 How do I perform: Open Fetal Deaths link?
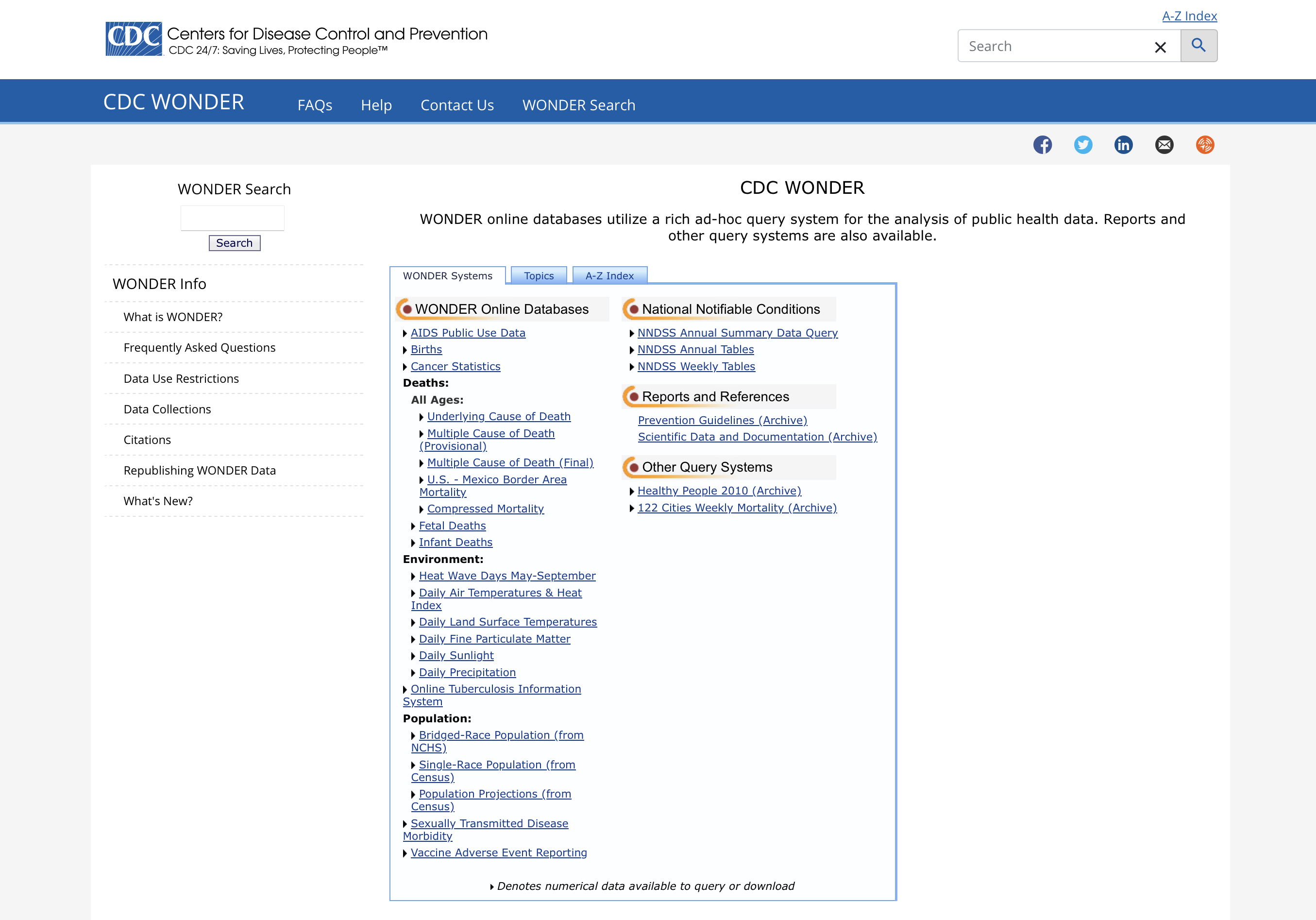[x=452, y=526]
